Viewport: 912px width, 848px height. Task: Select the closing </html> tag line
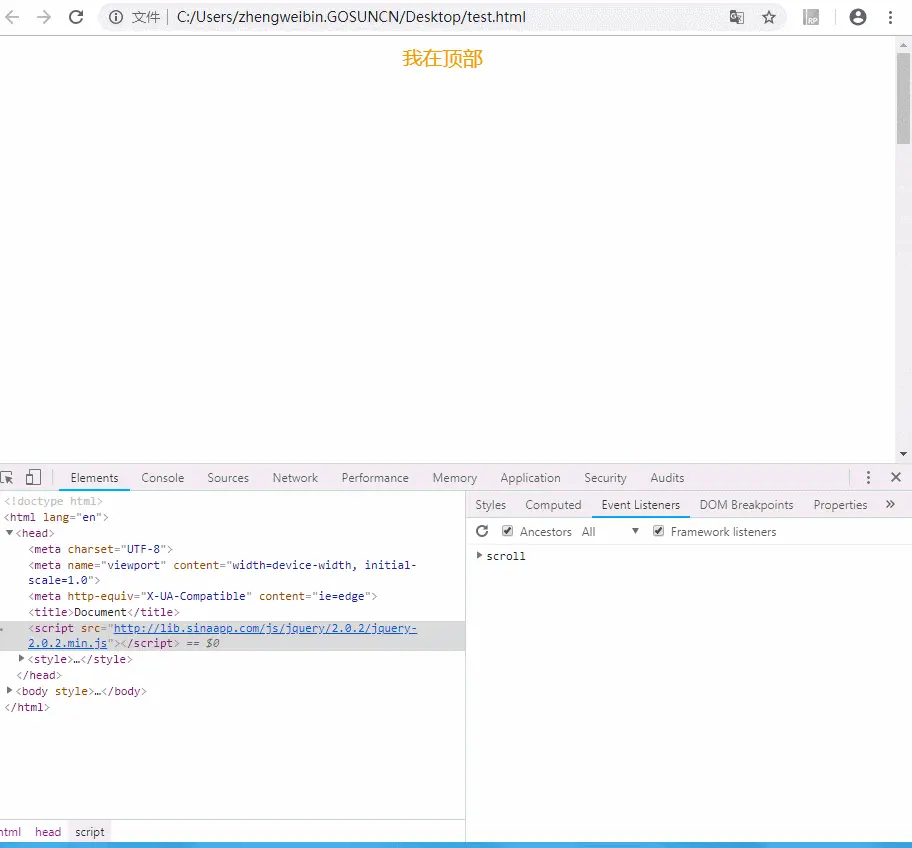coord(27,707)
